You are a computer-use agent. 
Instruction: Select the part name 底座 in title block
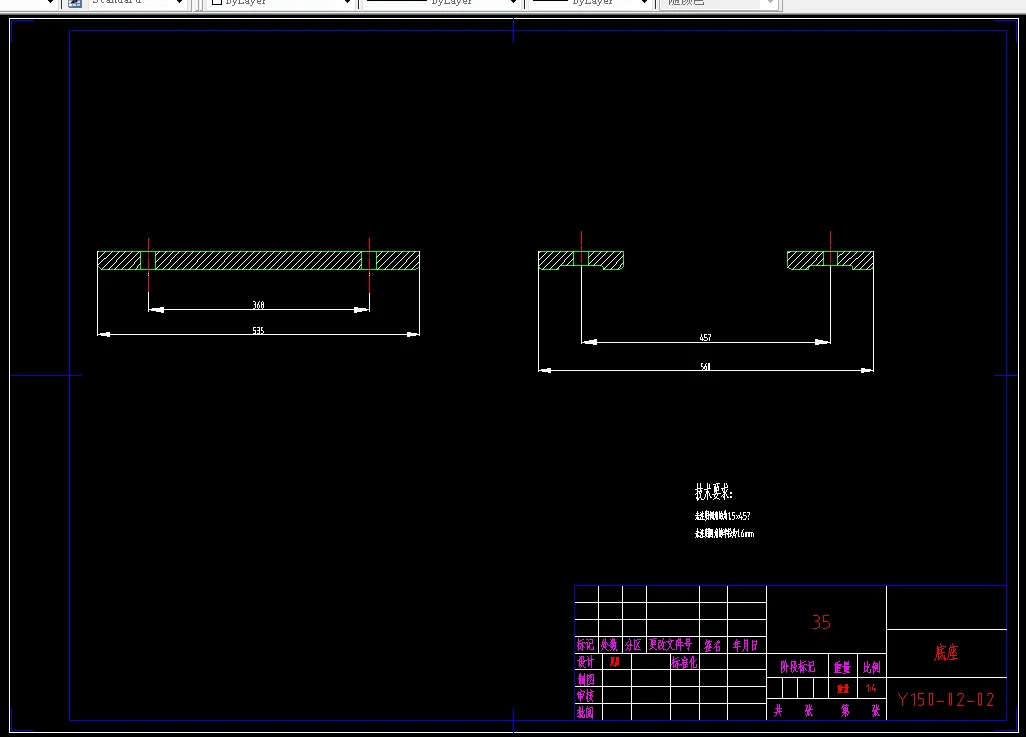(x=946, y=653)
